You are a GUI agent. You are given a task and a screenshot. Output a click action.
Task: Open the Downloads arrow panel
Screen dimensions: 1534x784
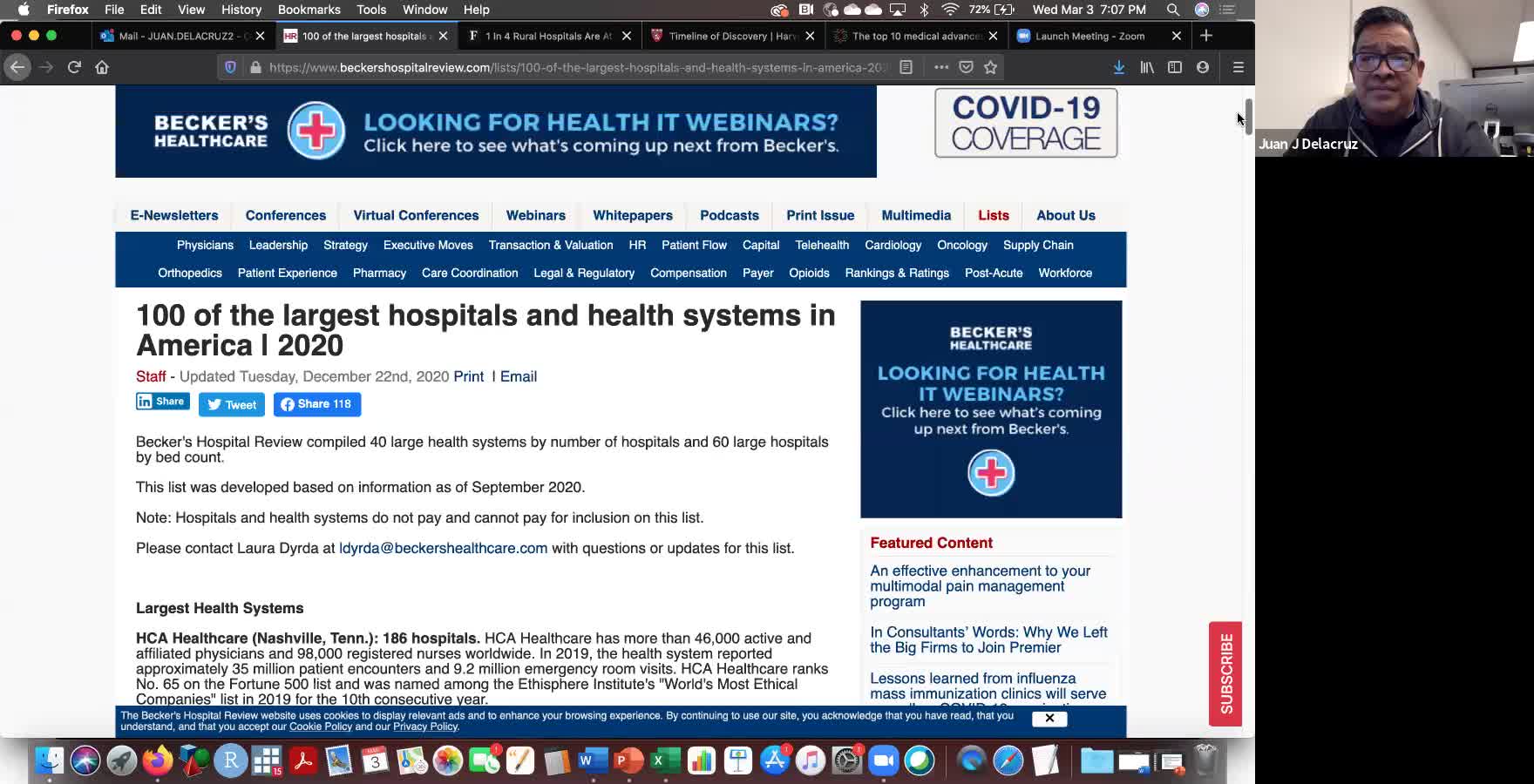click(1119, 67)
